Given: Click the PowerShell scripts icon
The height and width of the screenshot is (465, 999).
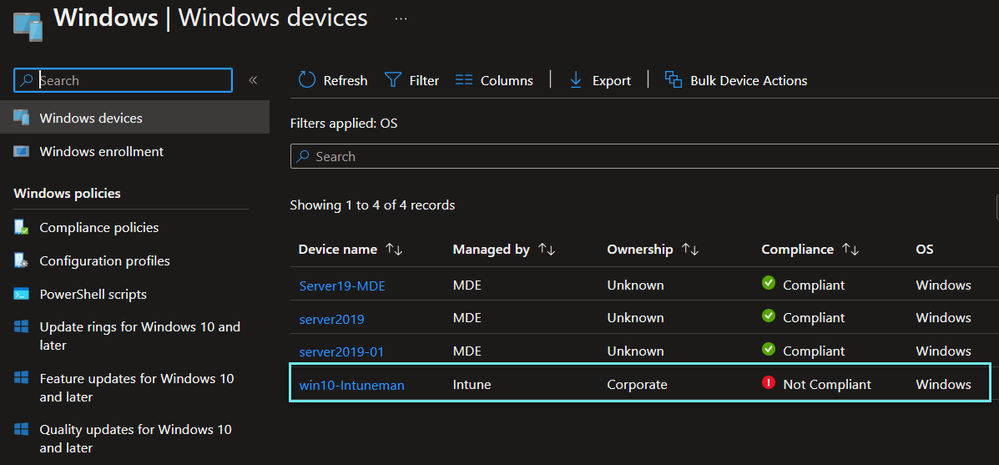Looking at the screenshot, I should point(21,294).
